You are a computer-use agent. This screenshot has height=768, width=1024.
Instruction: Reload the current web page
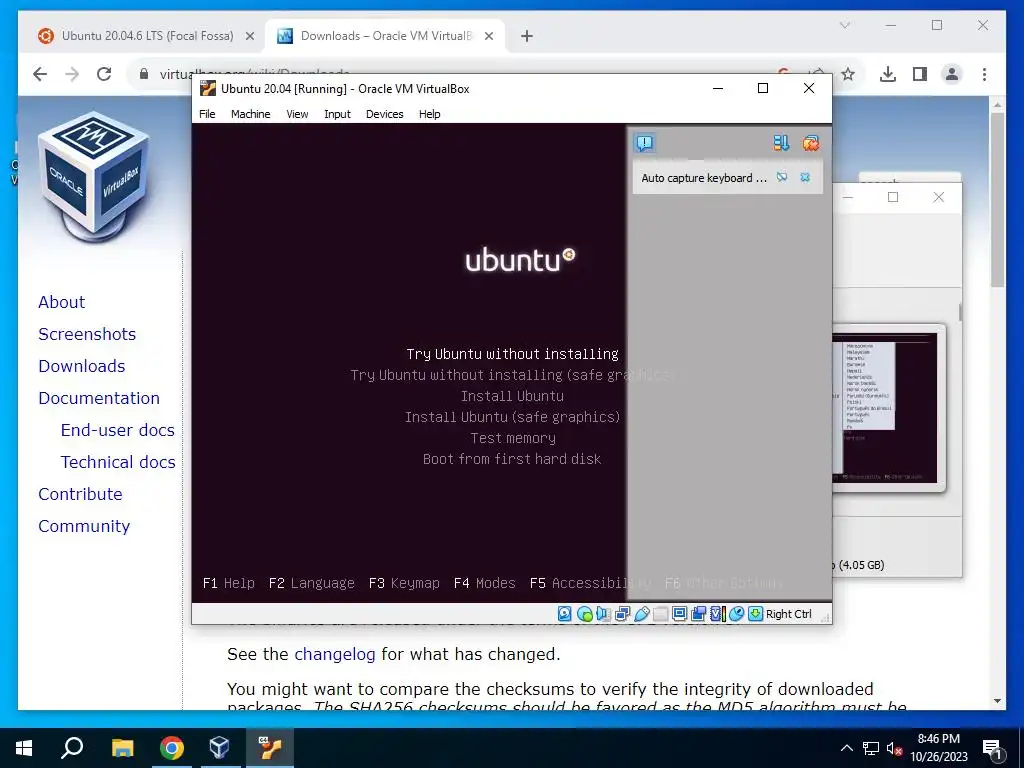tap(104, 74)
